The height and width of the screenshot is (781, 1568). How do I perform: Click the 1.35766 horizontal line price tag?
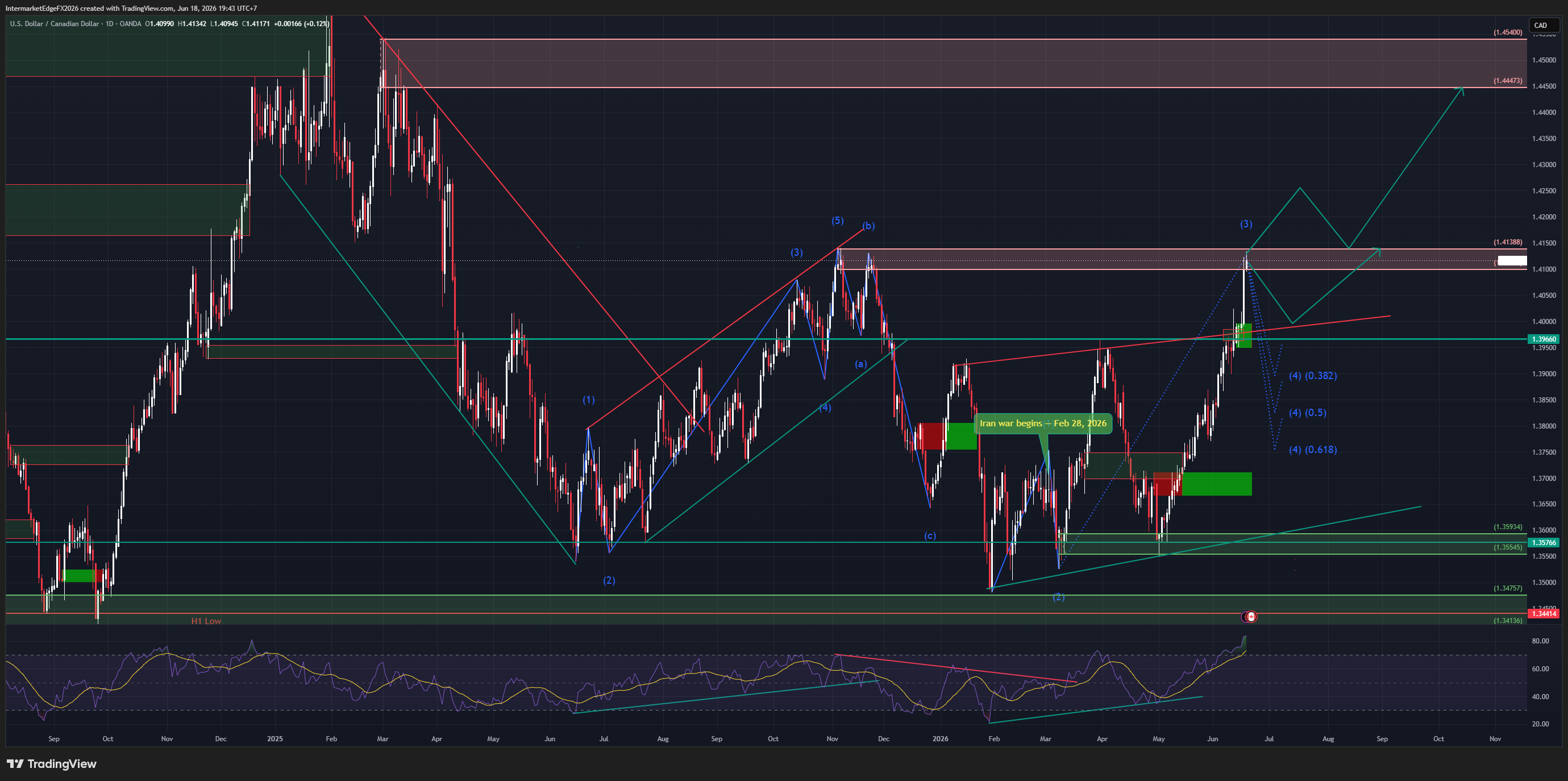[1544, 542]
